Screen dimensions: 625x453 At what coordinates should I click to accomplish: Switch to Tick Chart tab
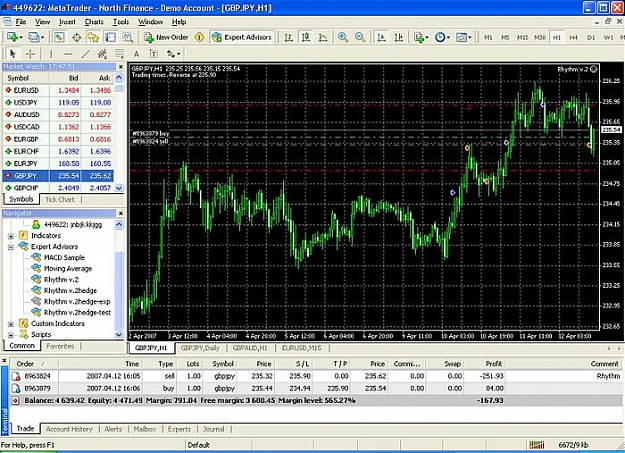pyautogui.click(x=60, y=199)
